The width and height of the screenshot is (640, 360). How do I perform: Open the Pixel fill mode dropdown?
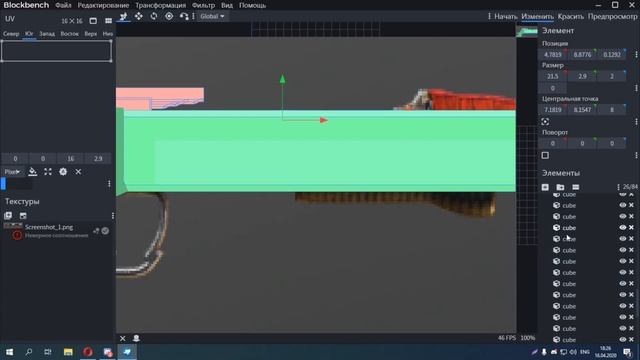13,172
